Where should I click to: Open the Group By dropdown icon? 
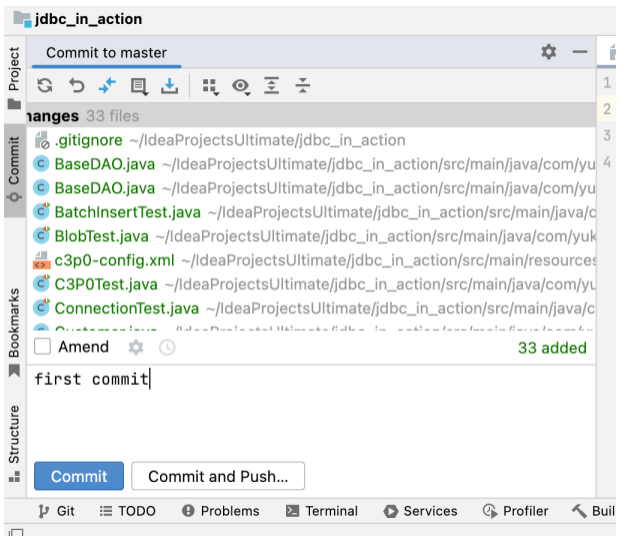(210, 87)
